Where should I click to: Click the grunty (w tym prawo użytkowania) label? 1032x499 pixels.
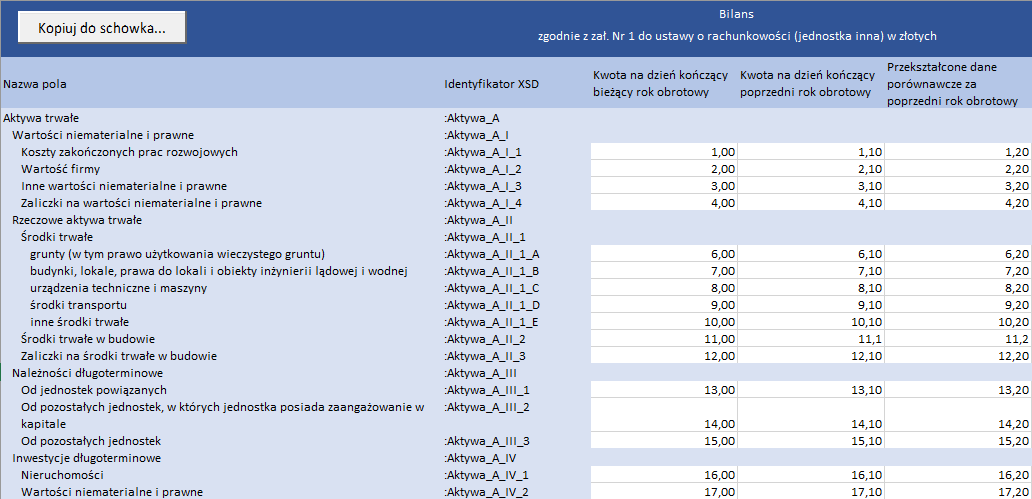[178, 254]
